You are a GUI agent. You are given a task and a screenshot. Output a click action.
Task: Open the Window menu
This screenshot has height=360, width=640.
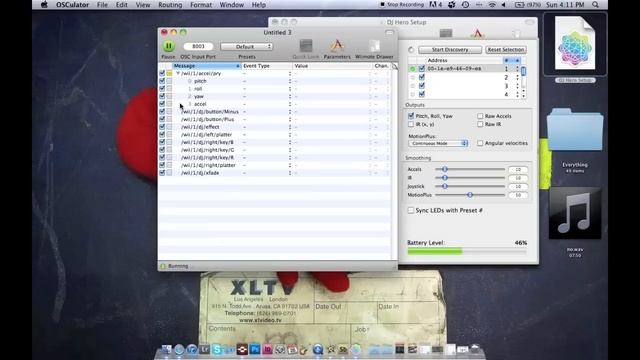(231, 5)
